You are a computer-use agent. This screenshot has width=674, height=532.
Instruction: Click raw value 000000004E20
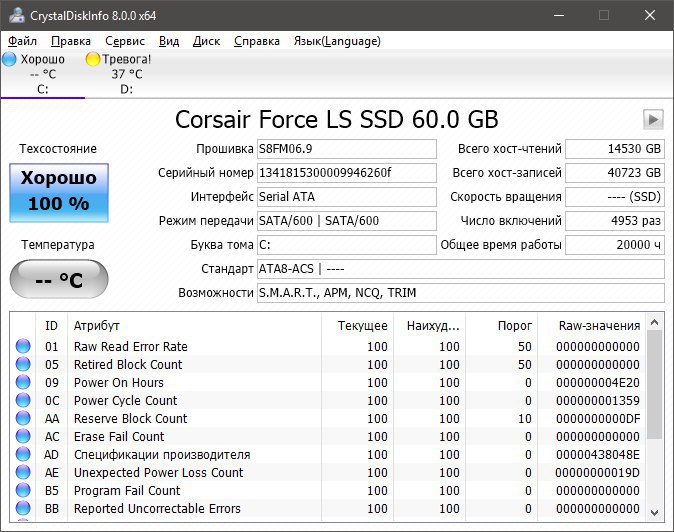[598, 382]
